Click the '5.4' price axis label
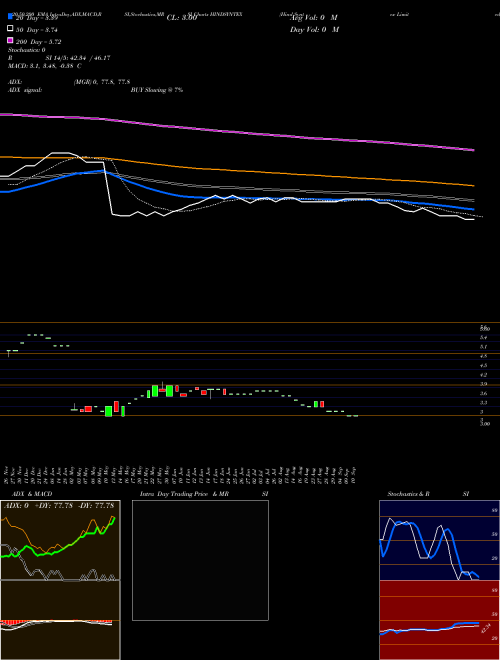Screen dimensions: 500x660 coord(484,338)
